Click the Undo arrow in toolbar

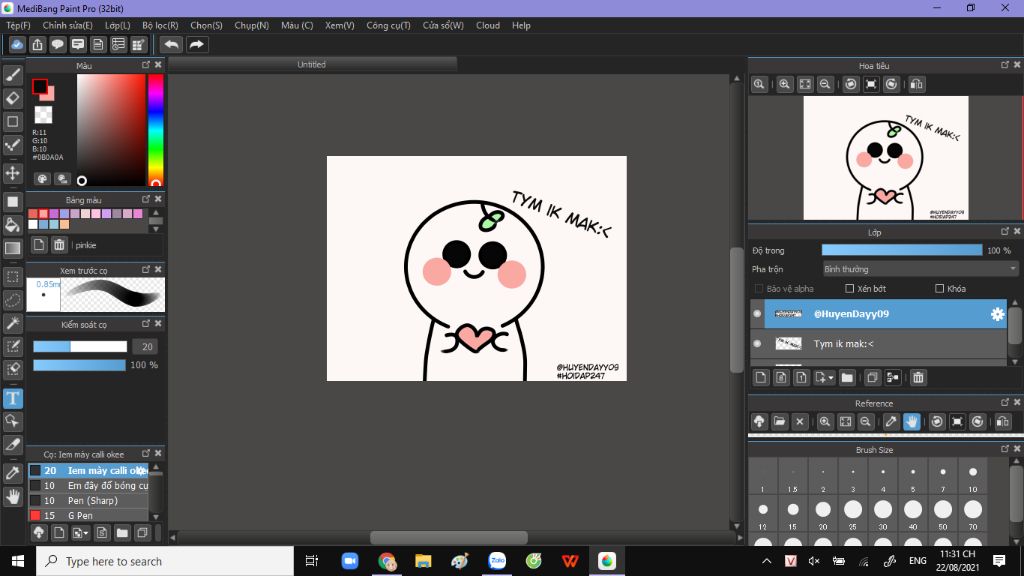coord(172,44)
